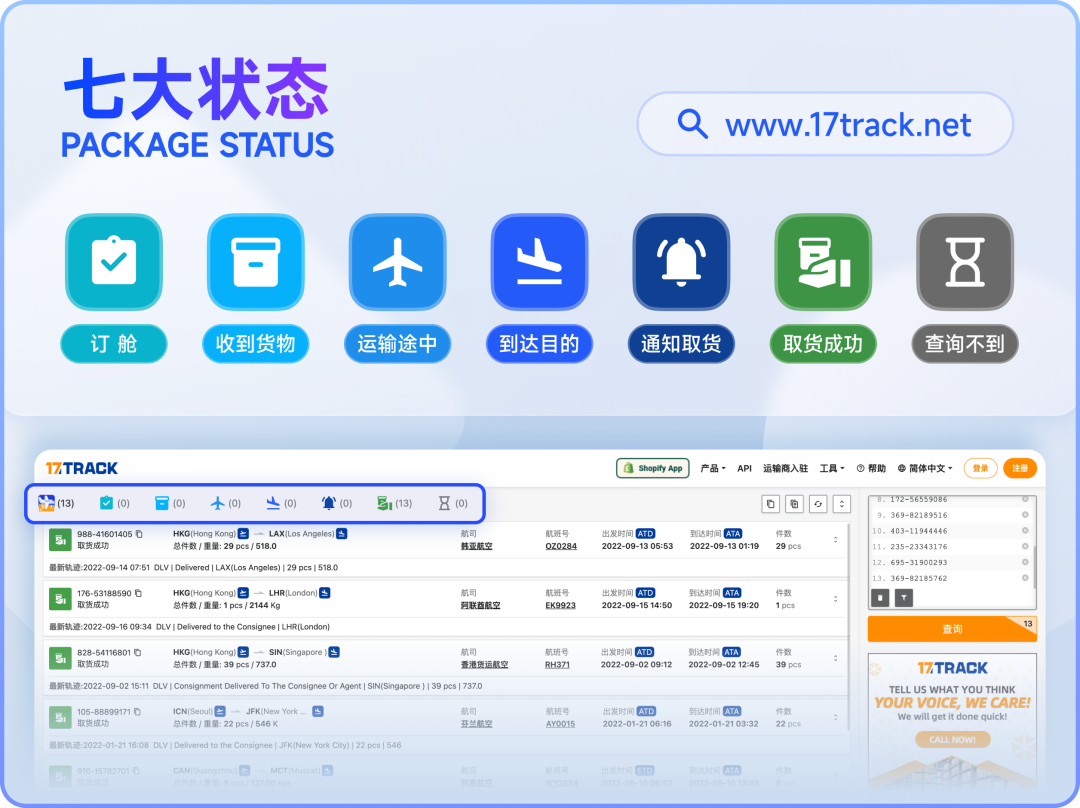Screen dimensions: 1080x808
Task: Click the checkmark 订舱 status filter icon
Action: coord(106,503)
